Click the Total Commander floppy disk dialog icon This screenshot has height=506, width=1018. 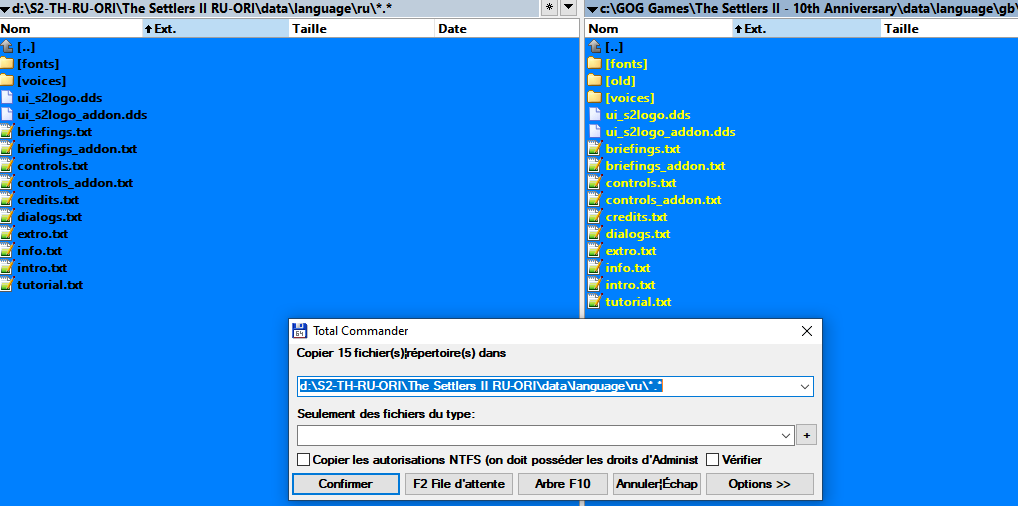pyautogui.click(x=299, y=331)
